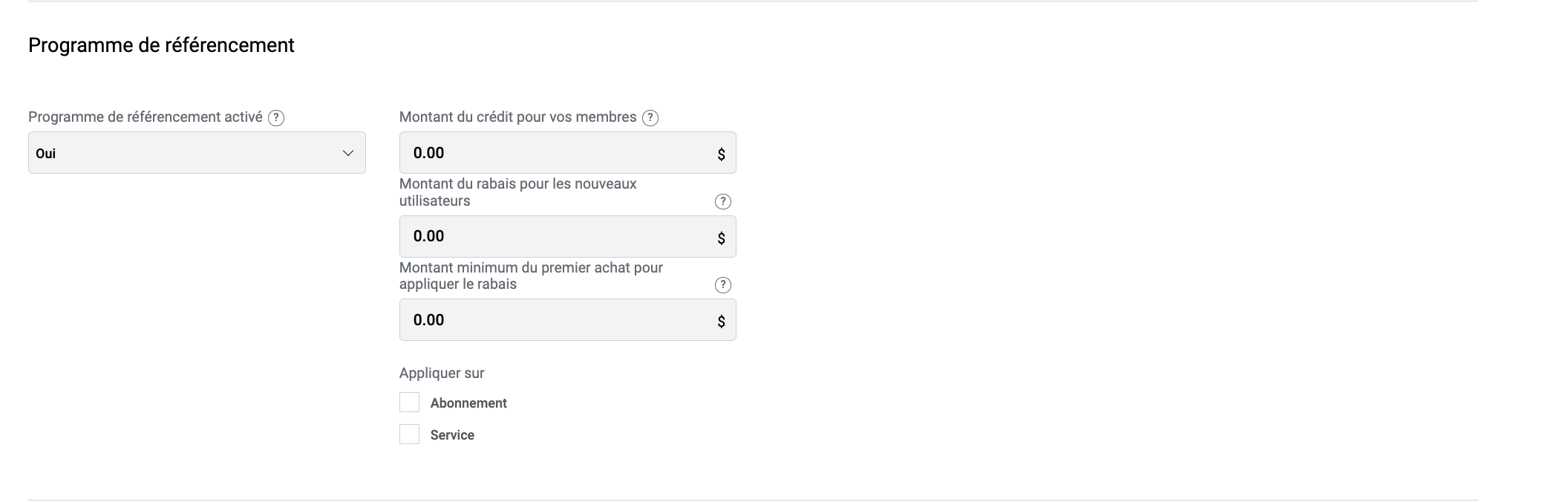Screen dimensions: 1568x502
Task: Open the Oui referral program dropdown
Action: (197, 153)
